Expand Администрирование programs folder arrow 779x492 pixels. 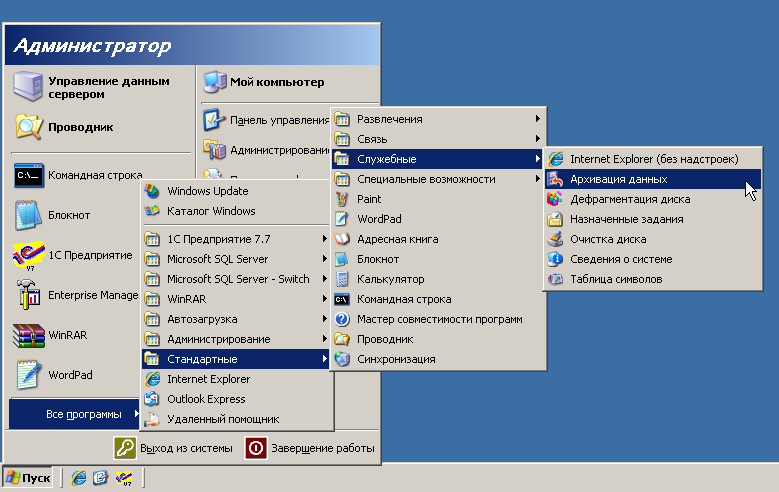[x=324, y=339]
